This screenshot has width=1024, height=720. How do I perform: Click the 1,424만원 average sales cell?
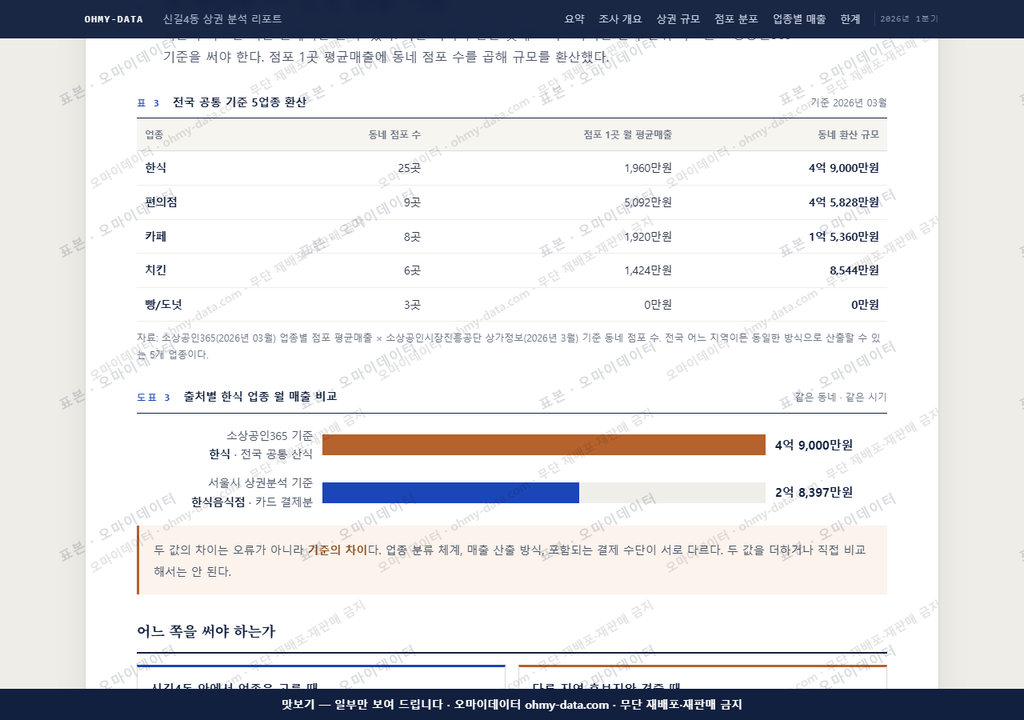[x=648, y=270]
